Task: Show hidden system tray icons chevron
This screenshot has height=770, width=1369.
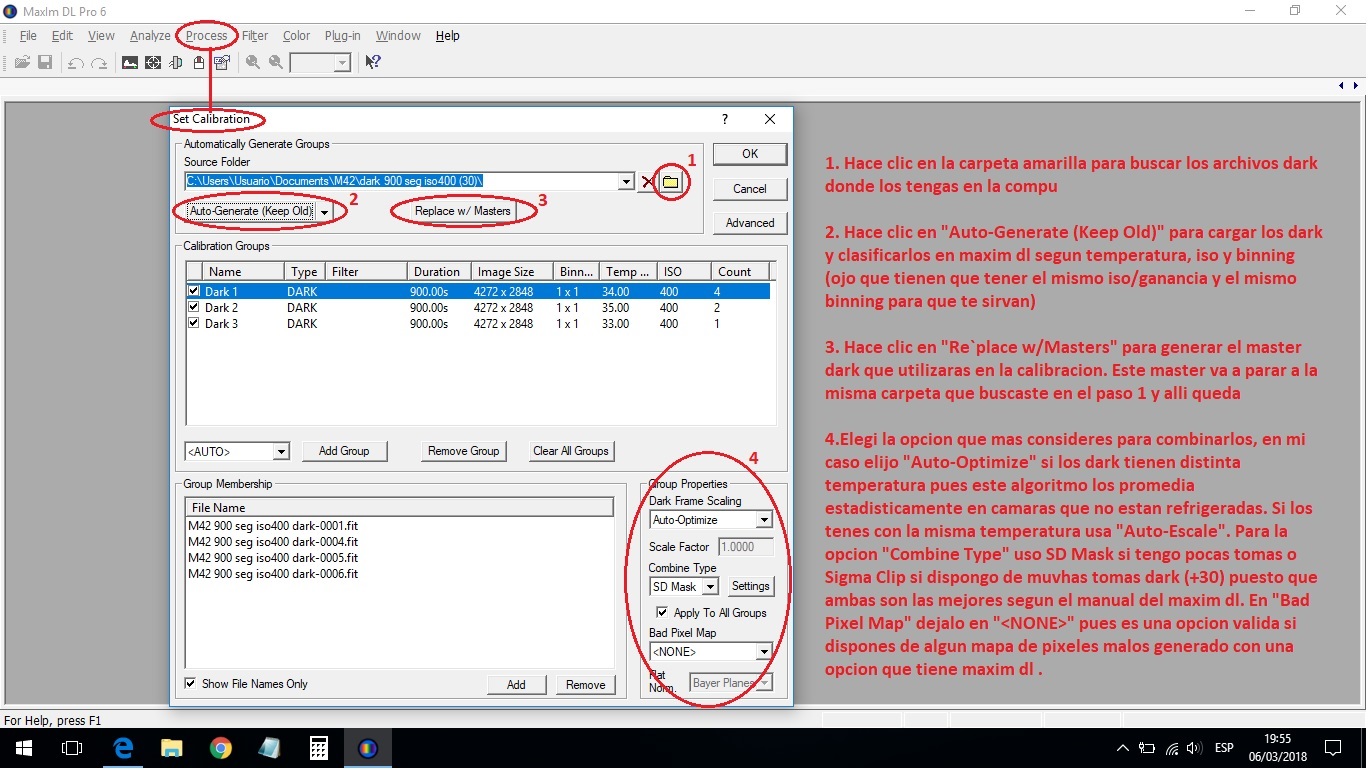Action: pos(1123,748)
